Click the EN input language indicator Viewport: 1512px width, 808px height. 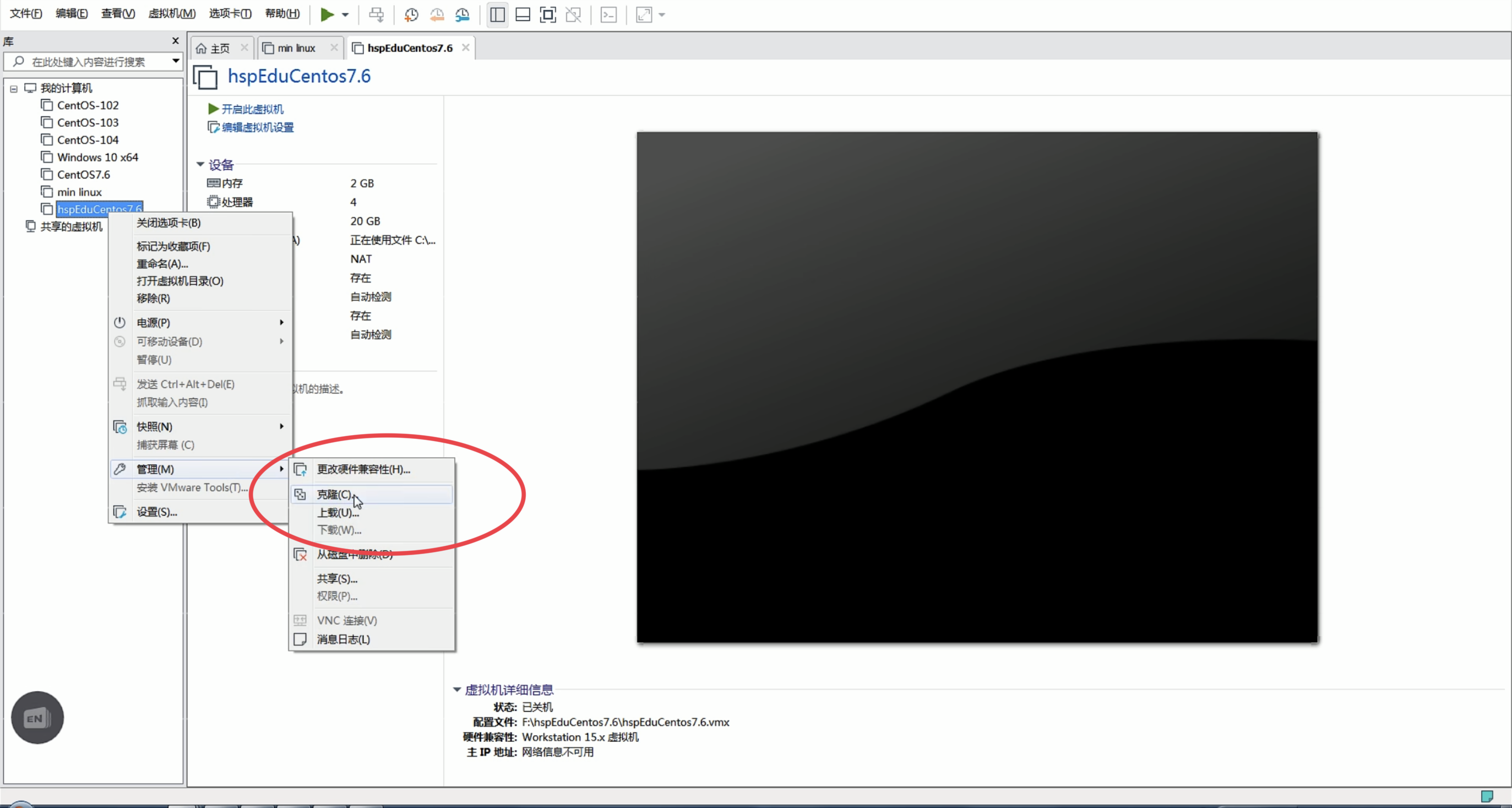[x=37, y=718]
